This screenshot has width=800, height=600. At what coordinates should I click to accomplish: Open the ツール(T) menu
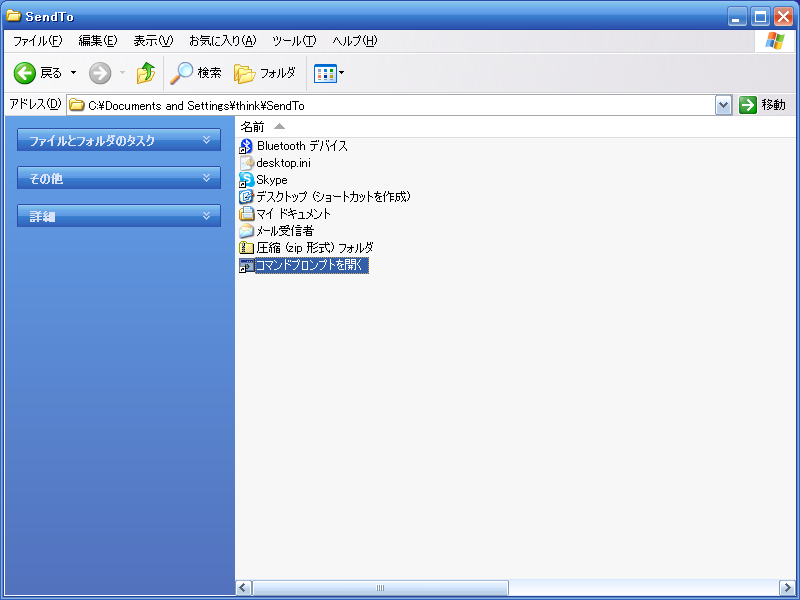tap(294, 41)
